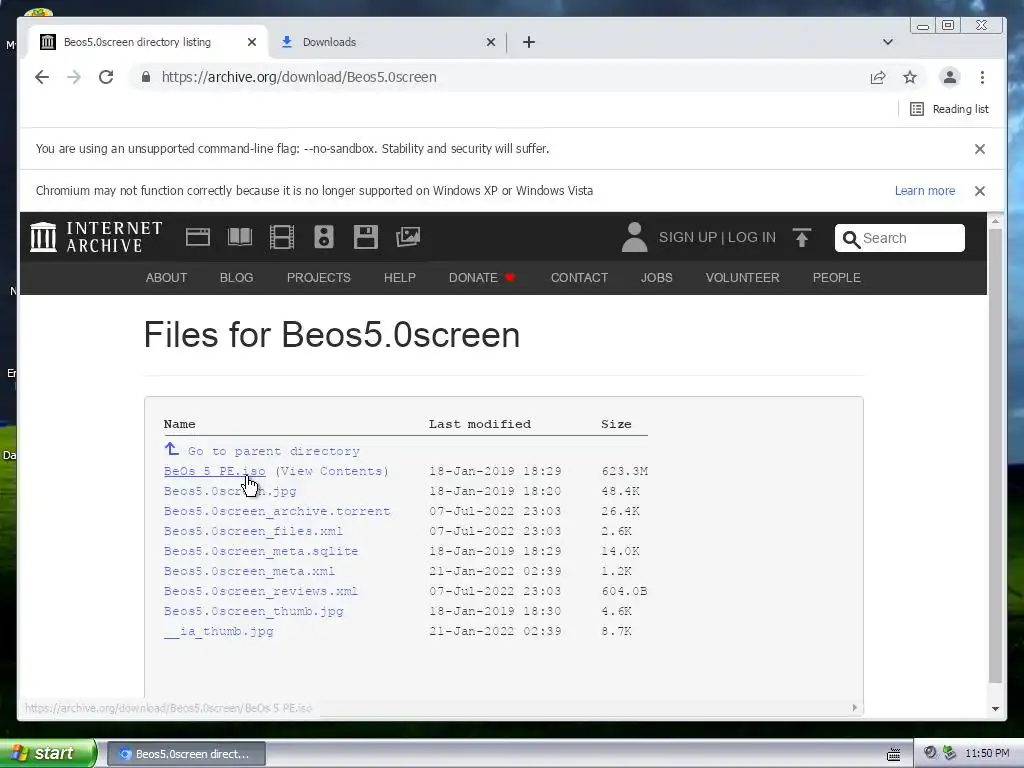The image size is (1024, 768).
Task: Click Go to parent directory link
Action: [x=262, y=451]
